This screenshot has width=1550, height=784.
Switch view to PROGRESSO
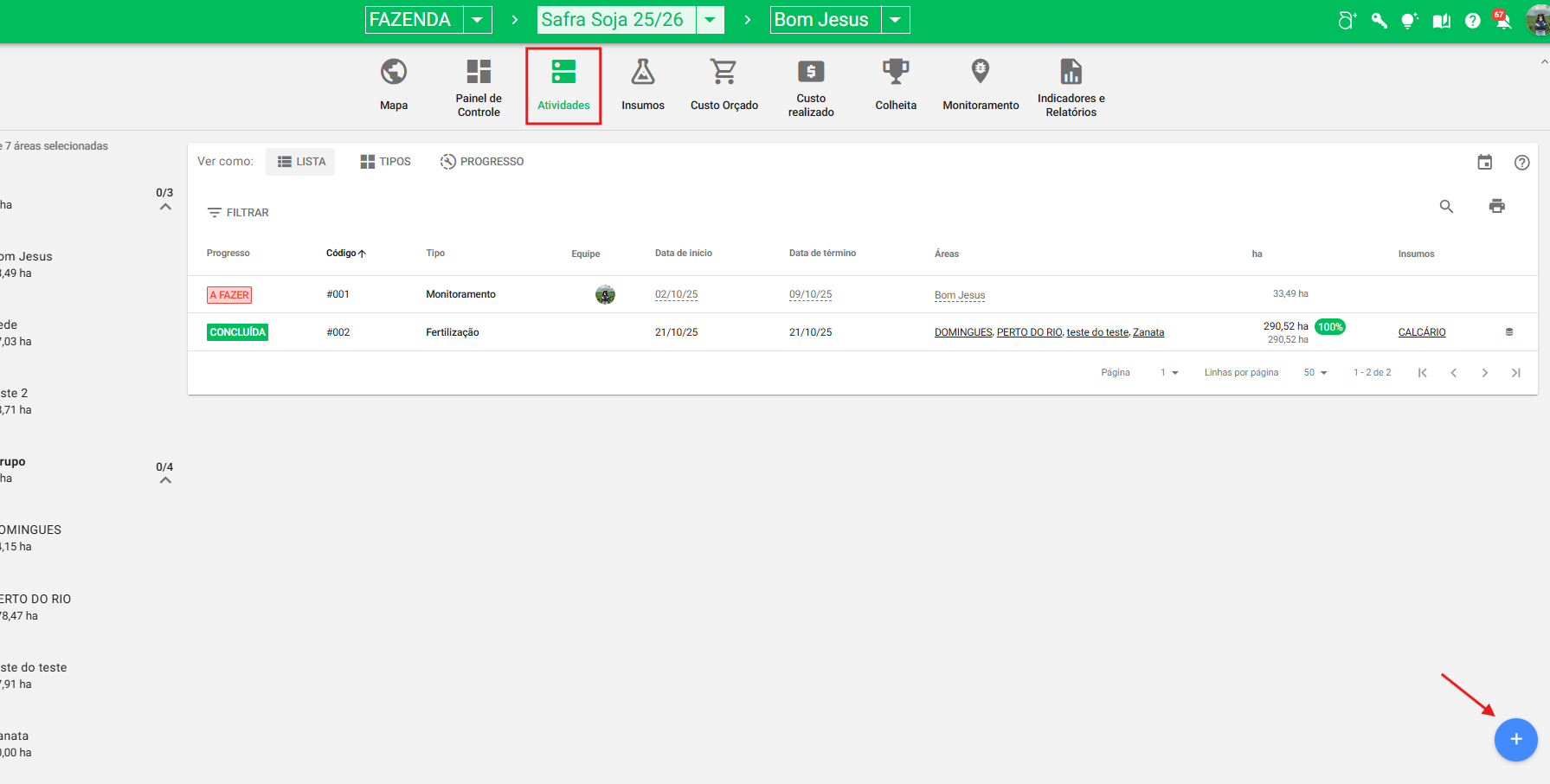point(482,162)
